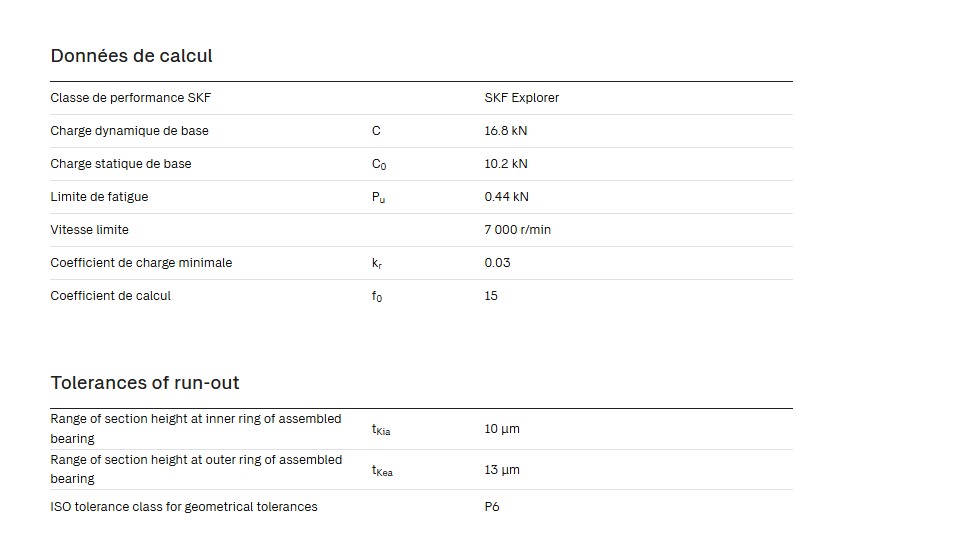Click the 13 µm outer ring value
Screen dimensions: 961x555
pos(502,470)
